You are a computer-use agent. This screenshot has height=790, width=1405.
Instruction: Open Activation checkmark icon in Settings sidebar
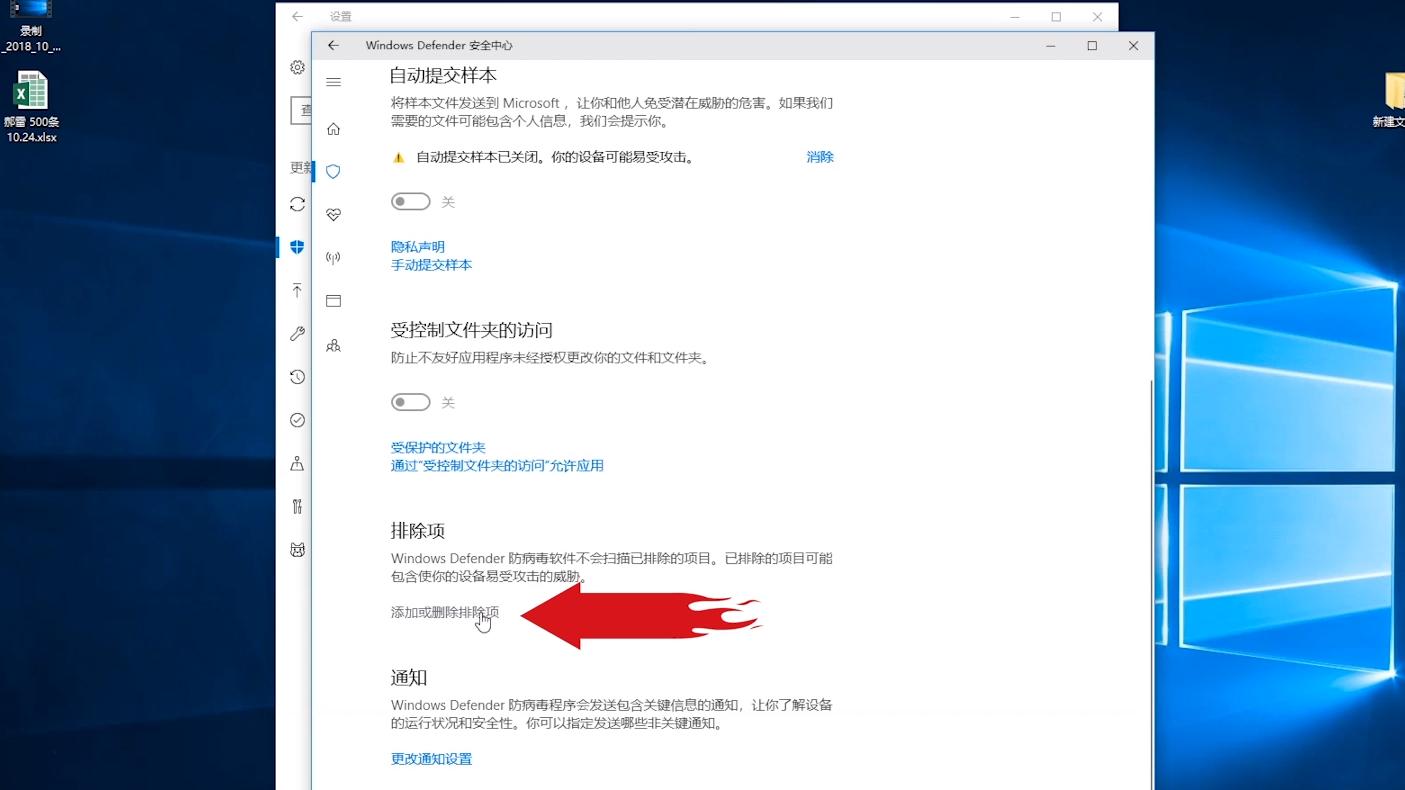(x=297, y=420)
